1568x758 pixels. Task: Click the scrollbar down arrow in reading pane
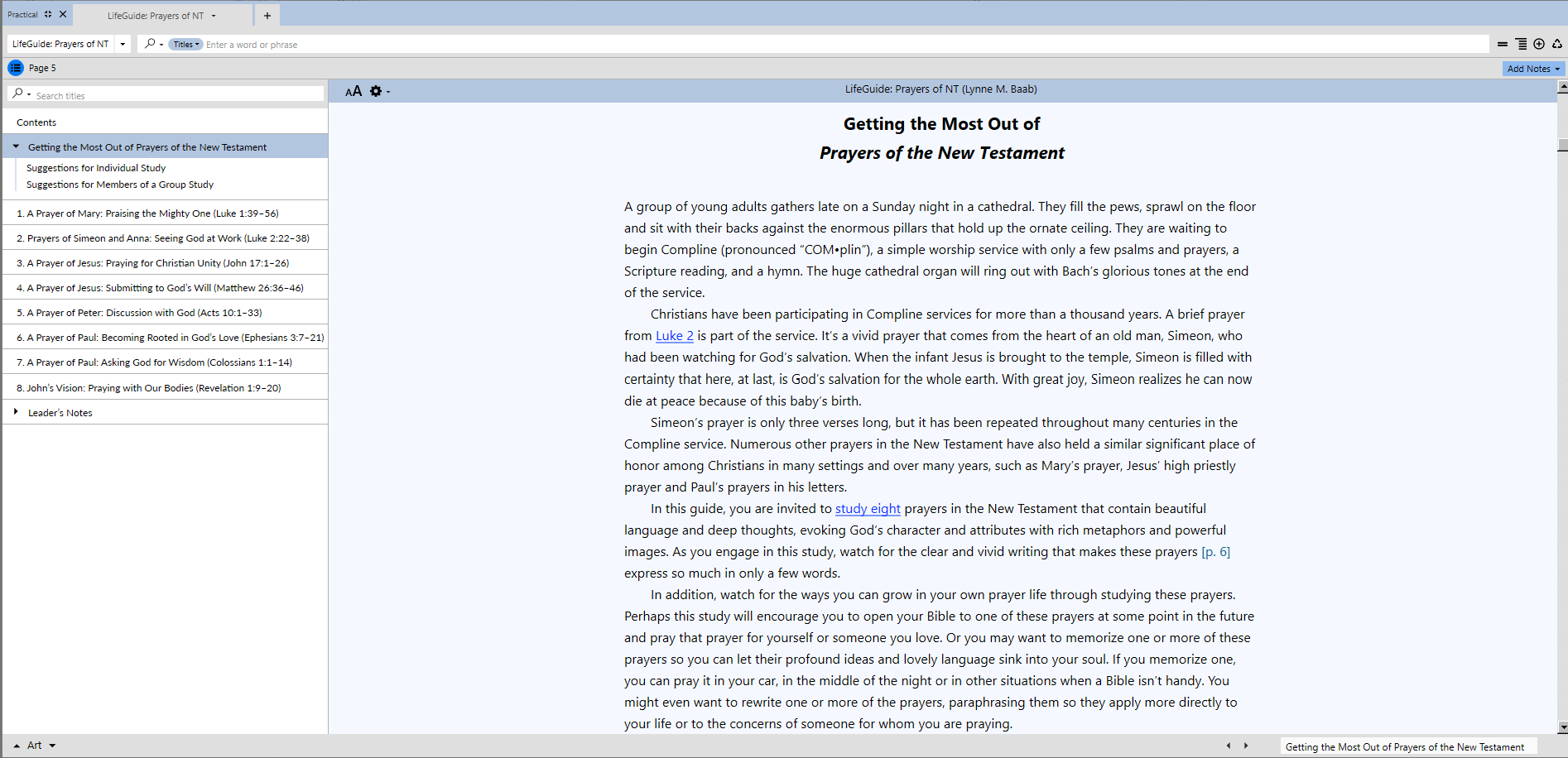pos(1562,727)
